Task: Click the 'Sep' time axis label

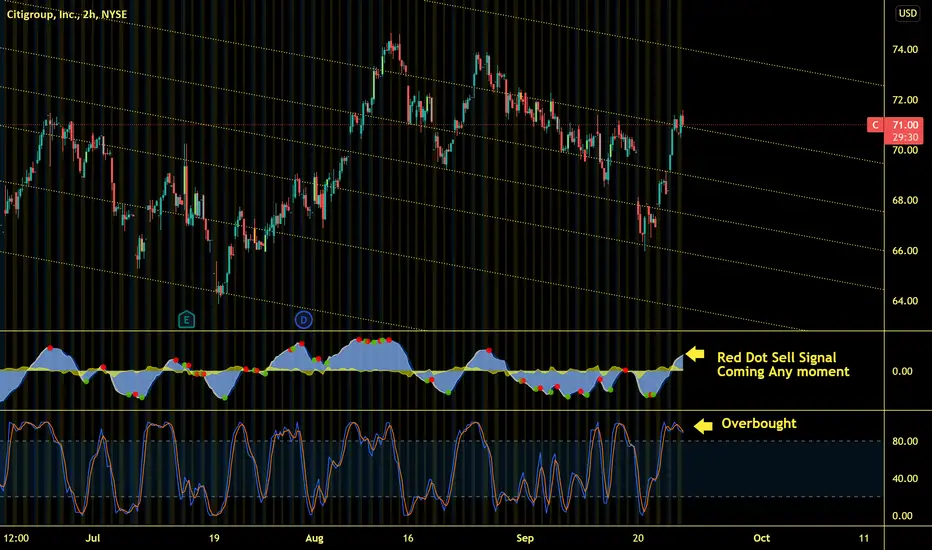Action: [x=525, y=538]
